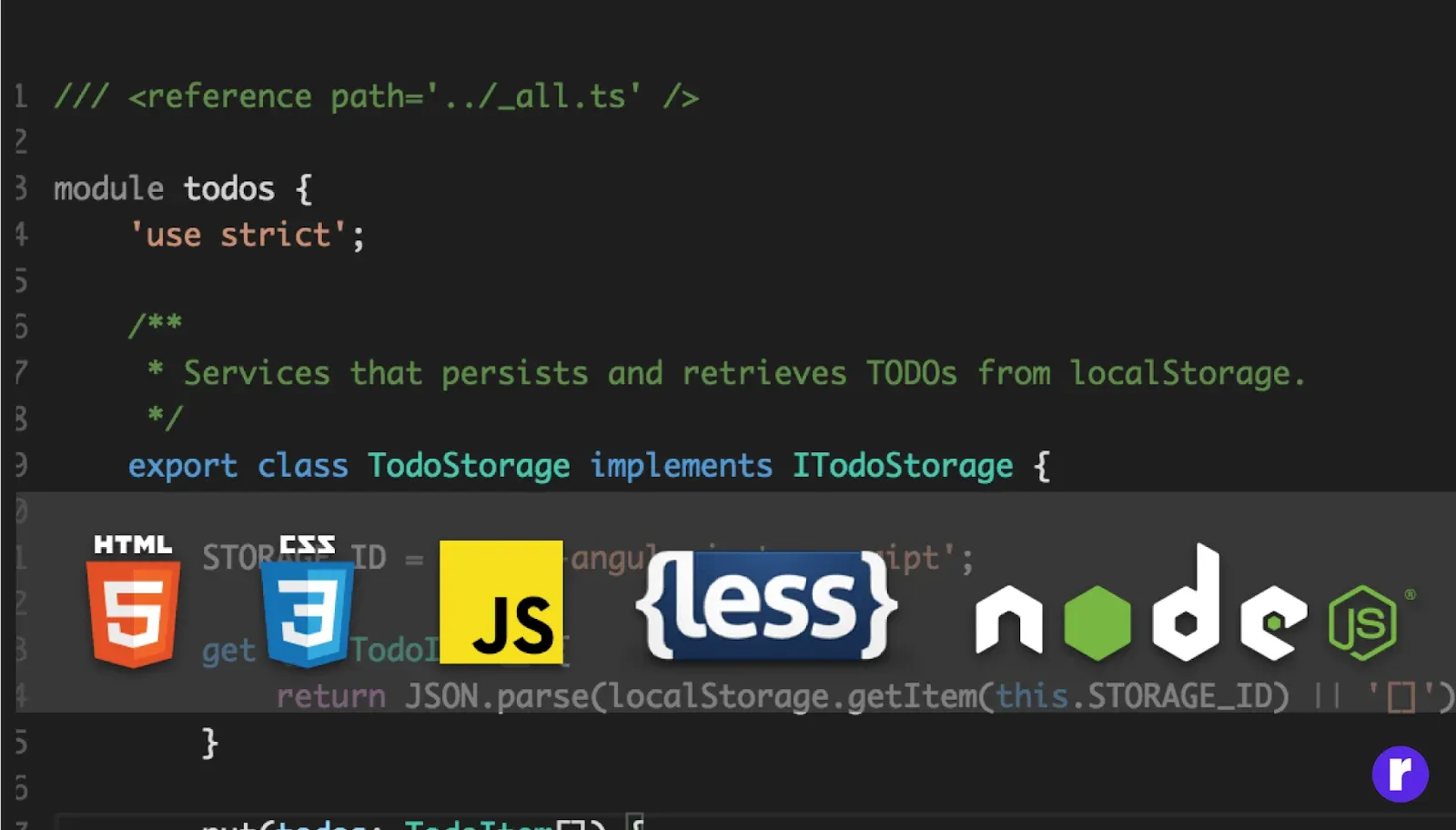Click the CSS3 shield logo
Viewport: 1456px width, 830px height.
(x=307, y=601)
